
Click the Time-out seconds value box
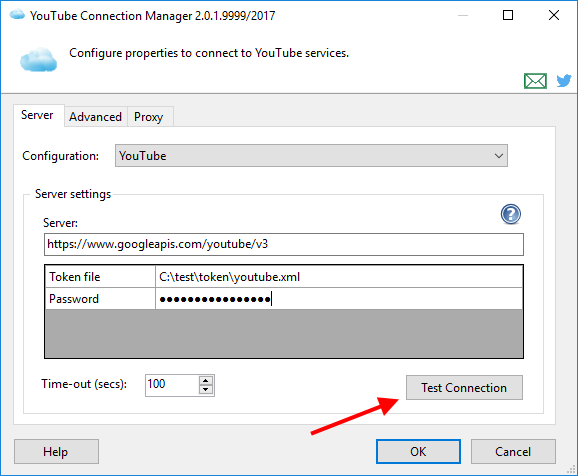coord(172,385)
